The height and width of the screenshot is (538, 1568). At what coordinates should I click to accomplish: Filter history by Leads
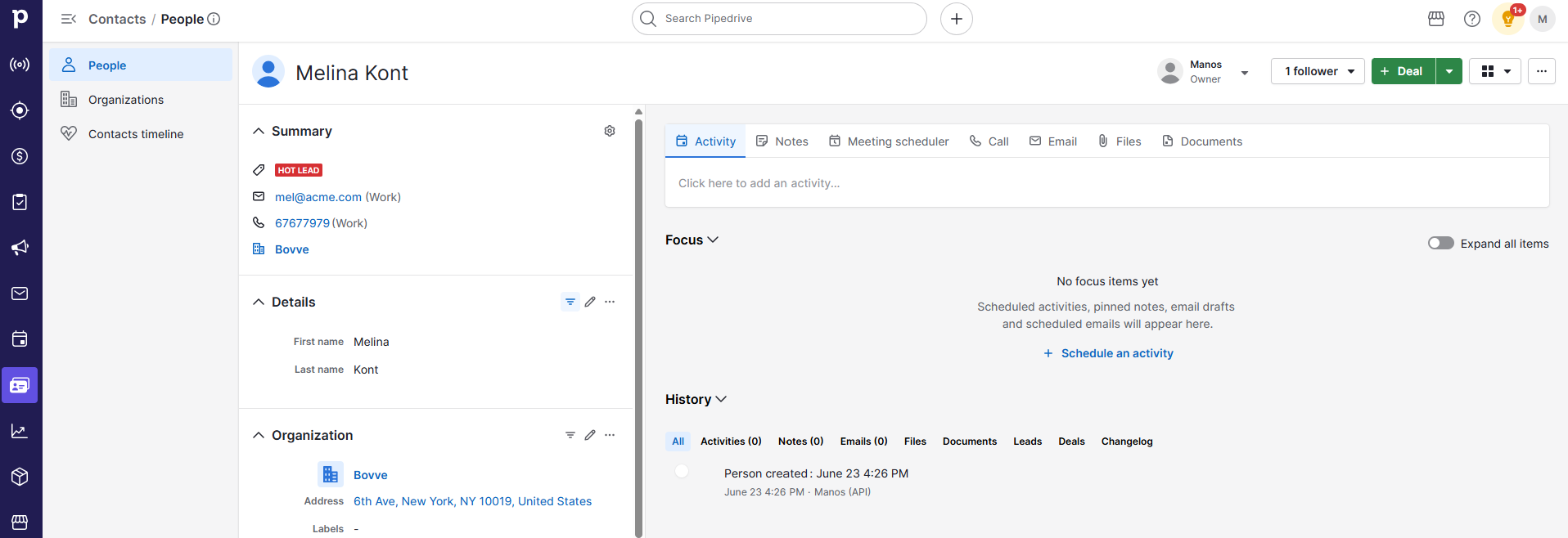[1028, 442]
